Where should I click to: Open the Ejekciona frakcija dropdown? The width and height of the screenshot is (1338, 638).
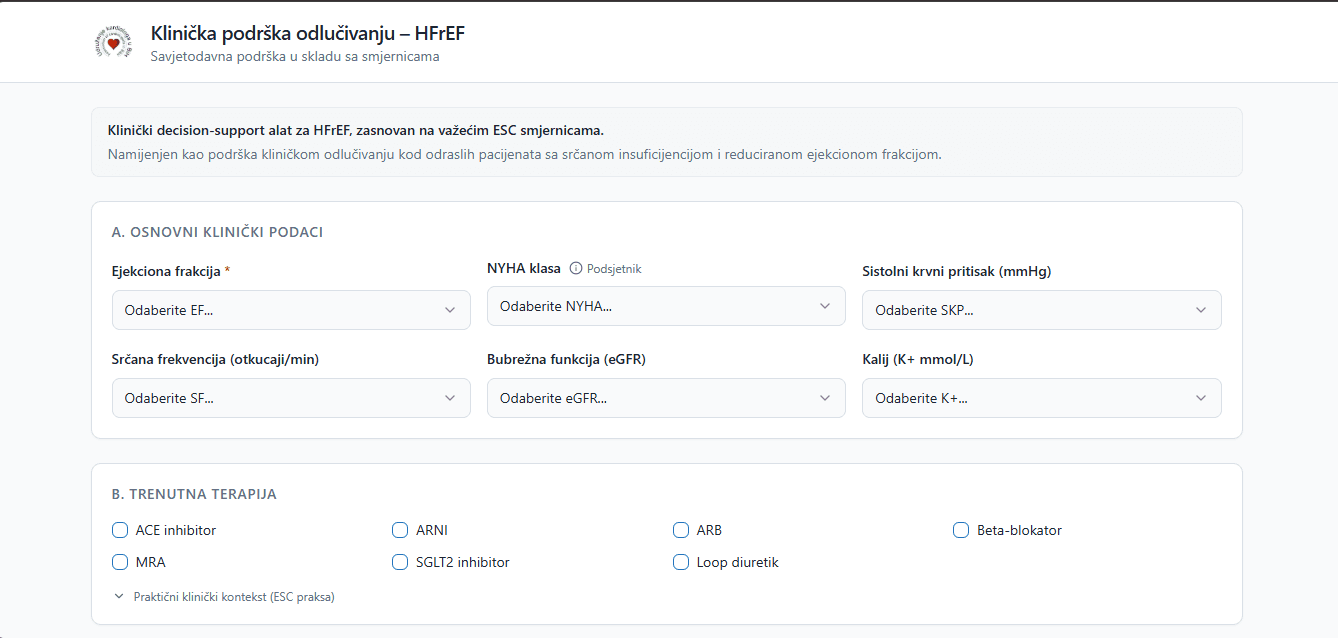coord(291,310)
